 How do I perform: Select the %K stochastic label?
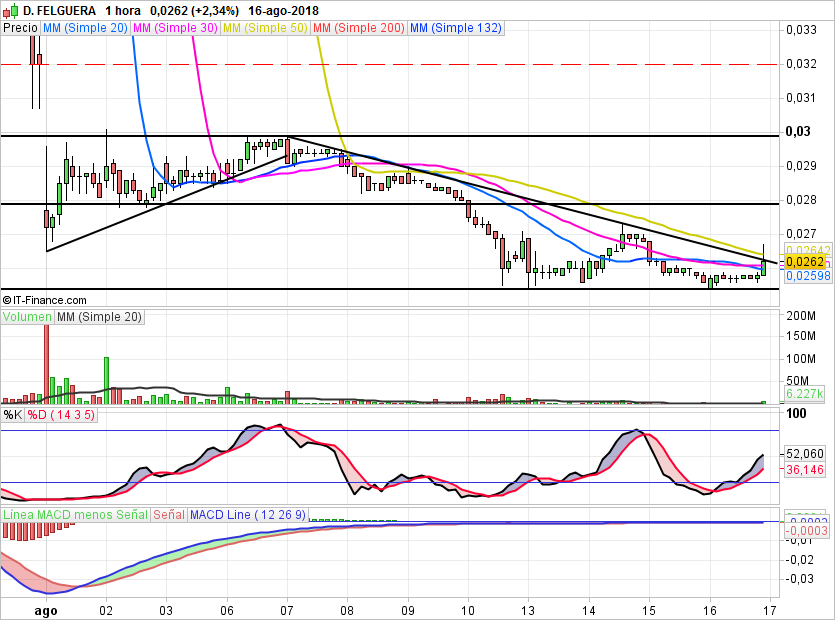[12, 414]
